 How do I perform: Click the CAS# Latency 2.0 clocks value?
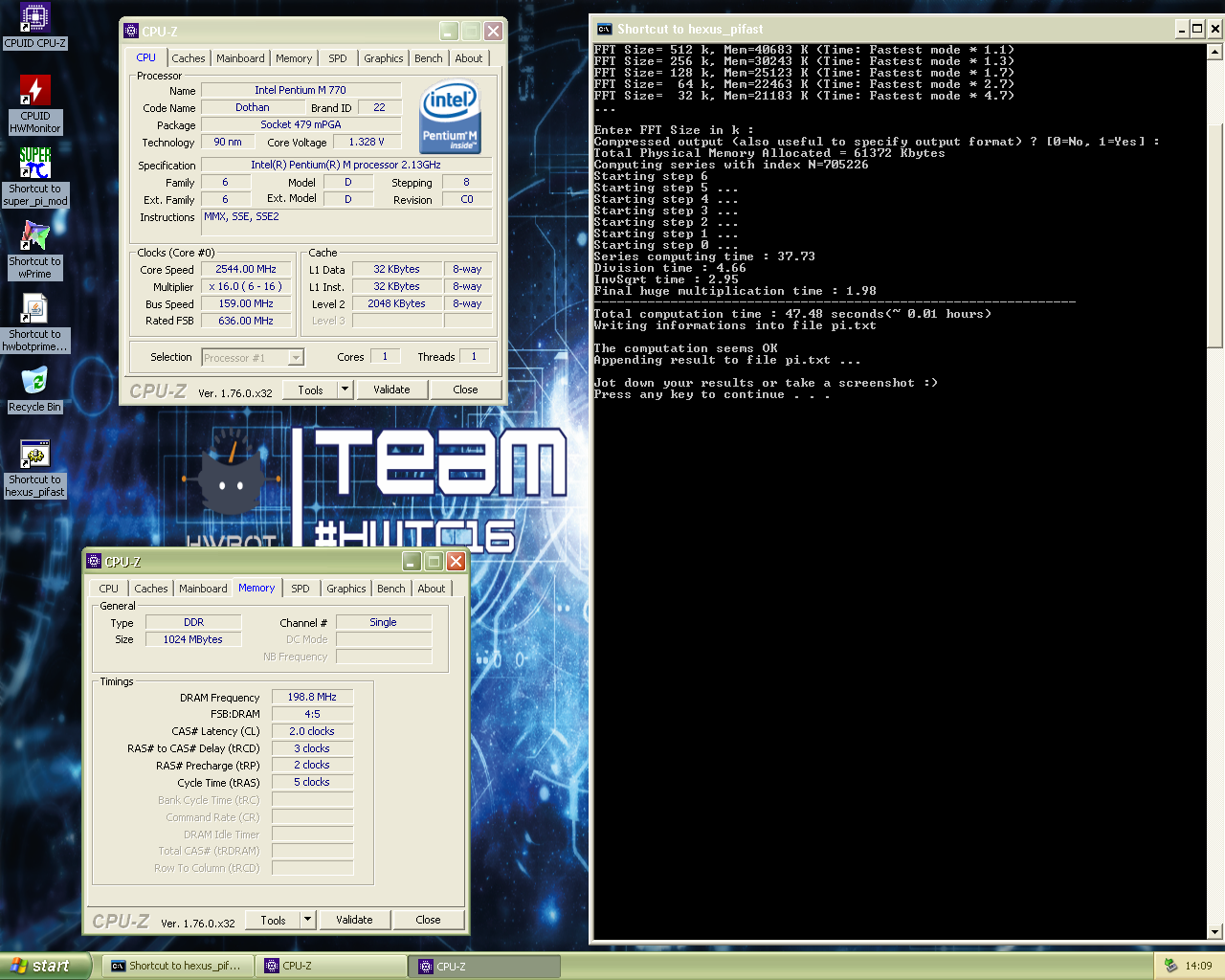(312, 731)
